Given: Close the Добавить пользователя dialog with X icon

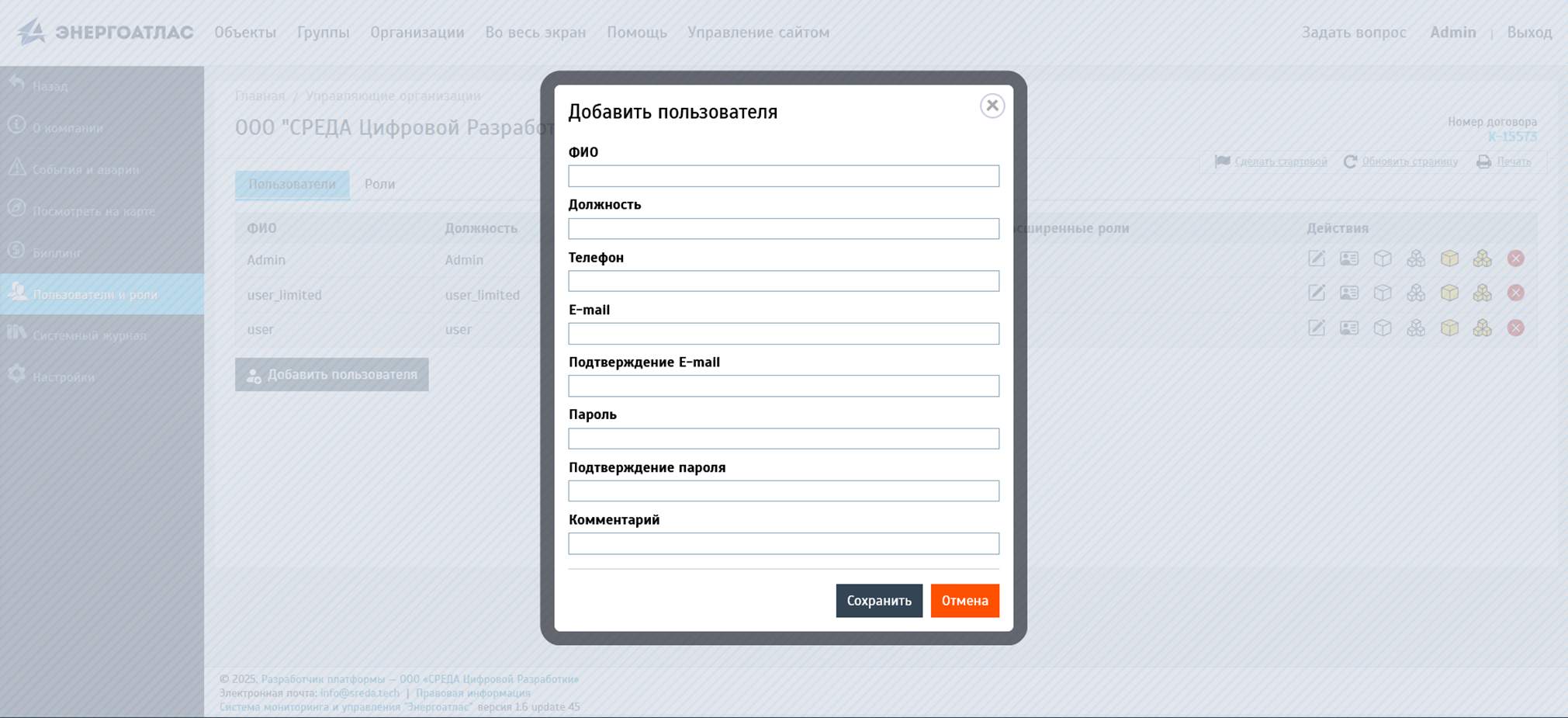Looking at the screenshot, I should click(x=992, y=106).
